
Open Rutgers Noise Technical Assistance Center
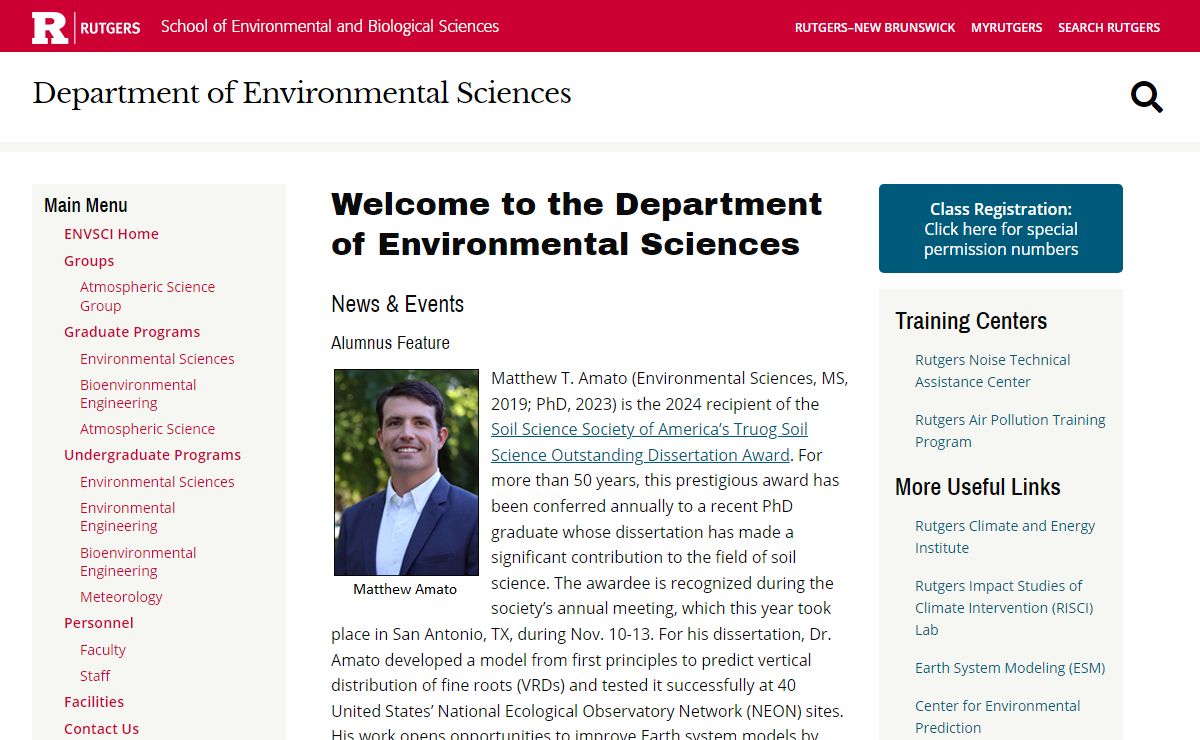point(992,371)
